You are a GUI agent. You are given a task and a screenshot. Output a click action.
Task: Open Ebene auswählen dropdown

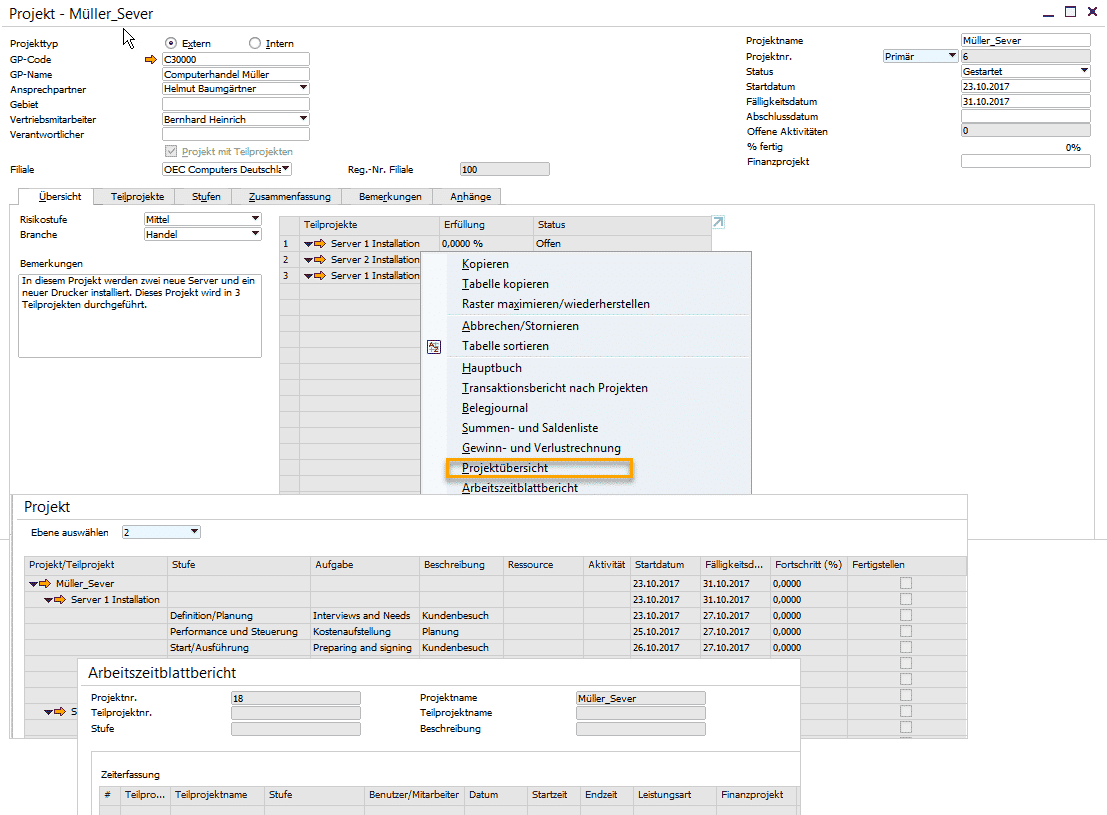click(x=194, y=532)
